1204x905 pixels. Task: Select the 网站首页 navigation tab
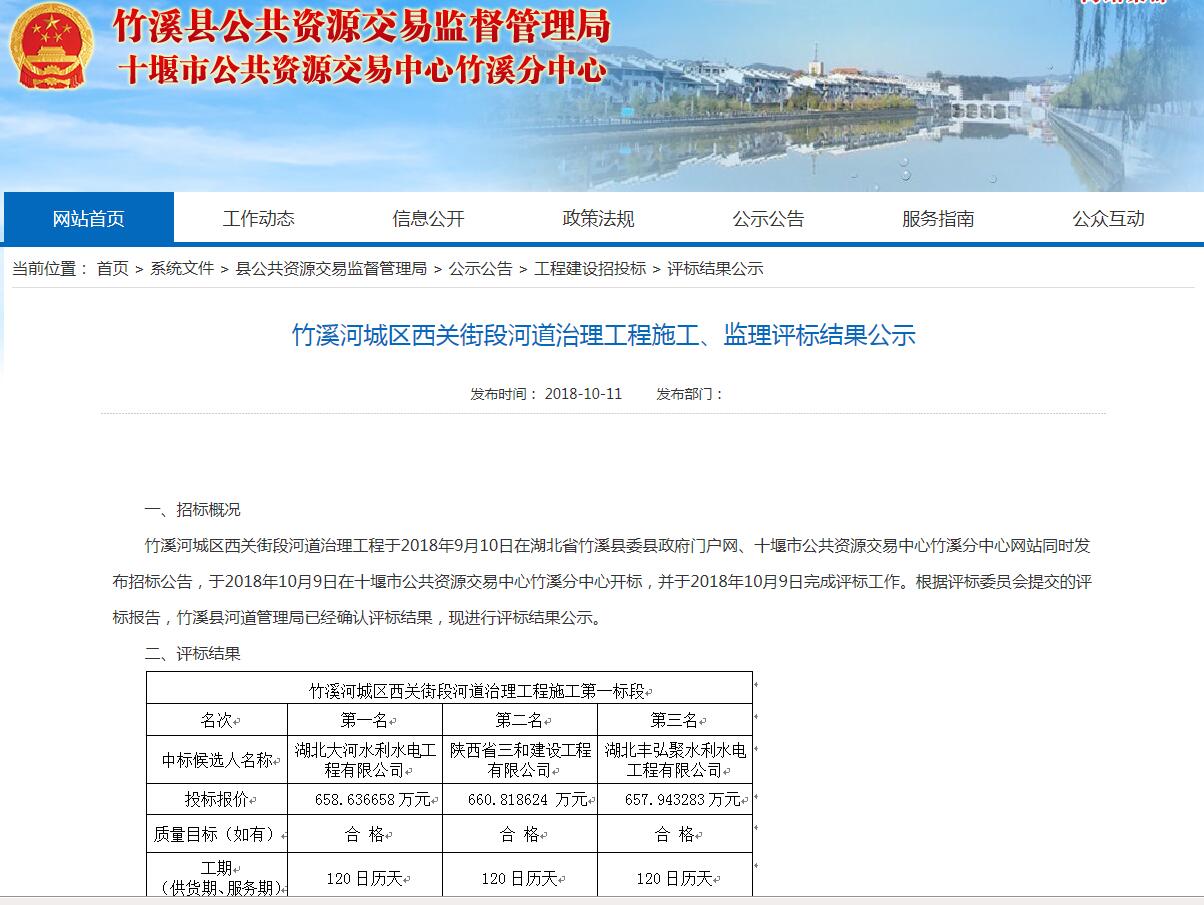[x=88, y=217]
